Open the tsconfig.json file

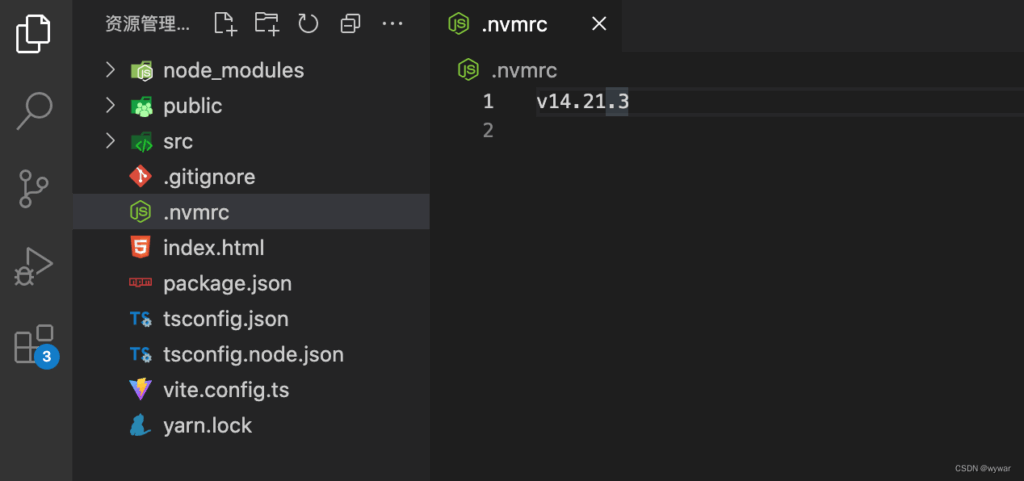tap(226, 319)
